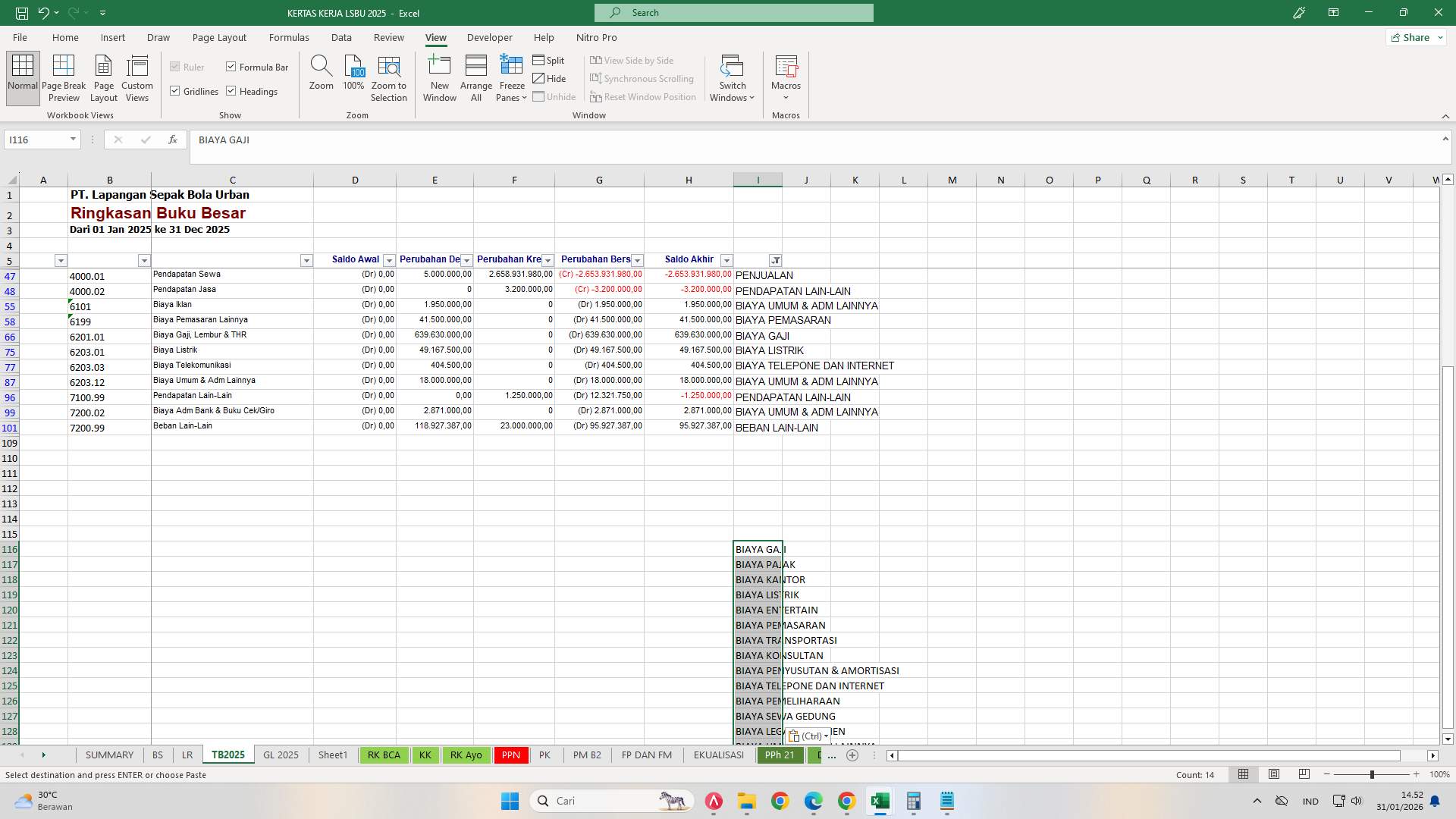Select Normal workbook view
This screenshot has height=819, width=1456.
point(22,76)
